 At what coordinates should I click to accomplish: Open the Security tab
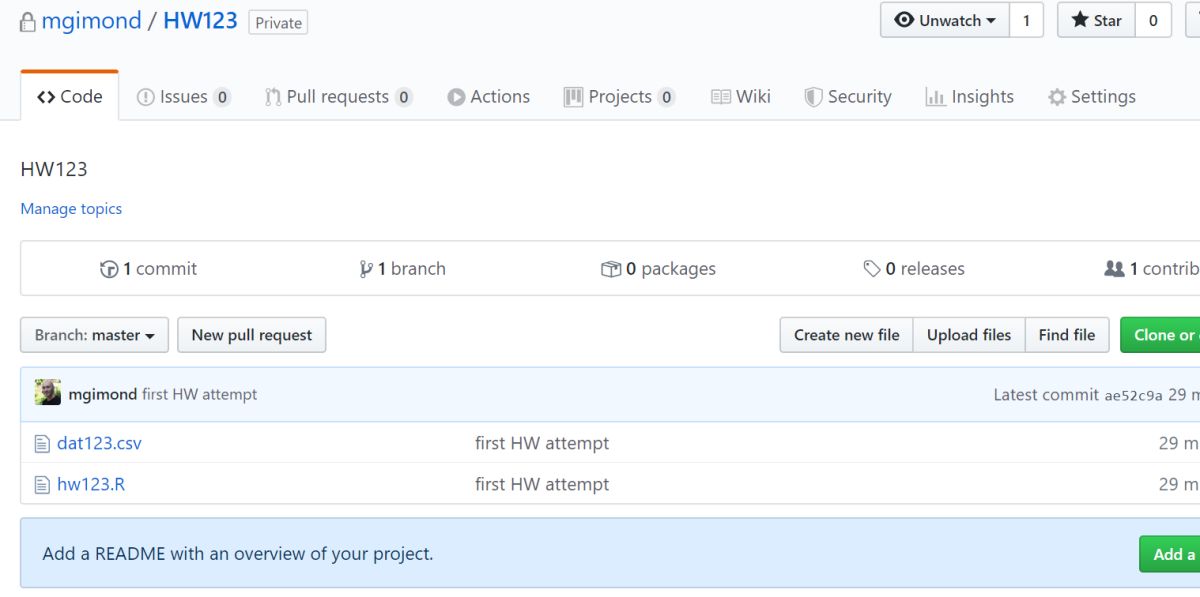tap(848, 97)
